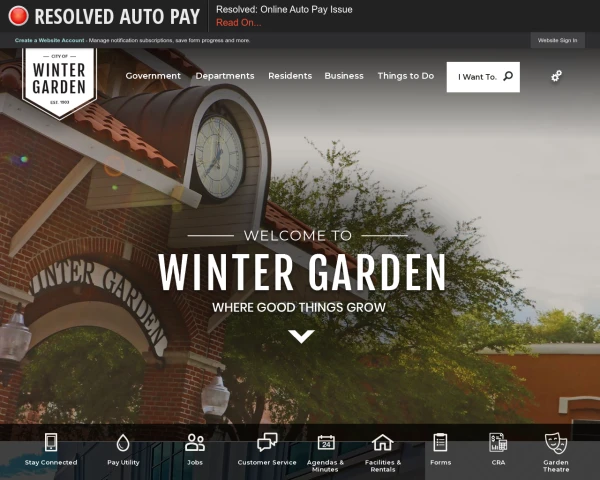Click the red alert circle icon

coord(18,16)
